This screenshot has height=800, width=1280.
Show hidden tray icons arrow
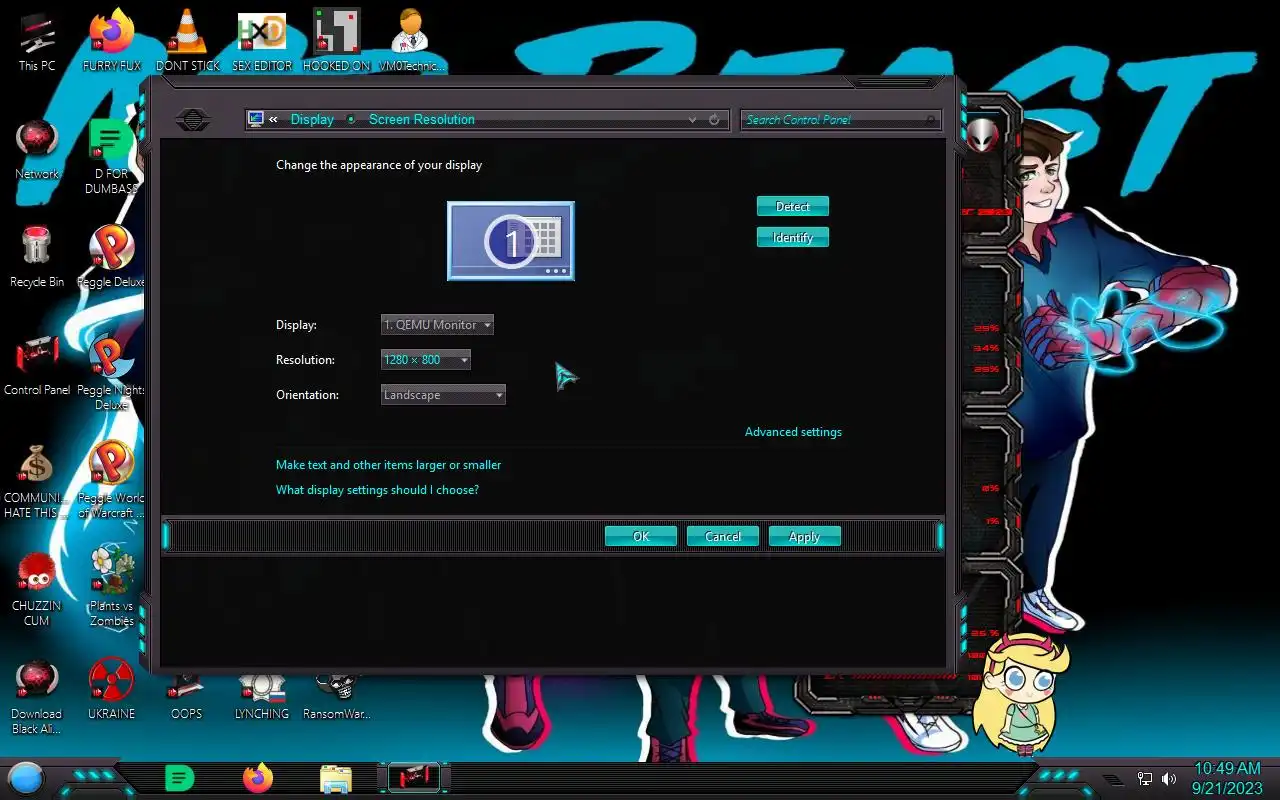coord(1112,779)
